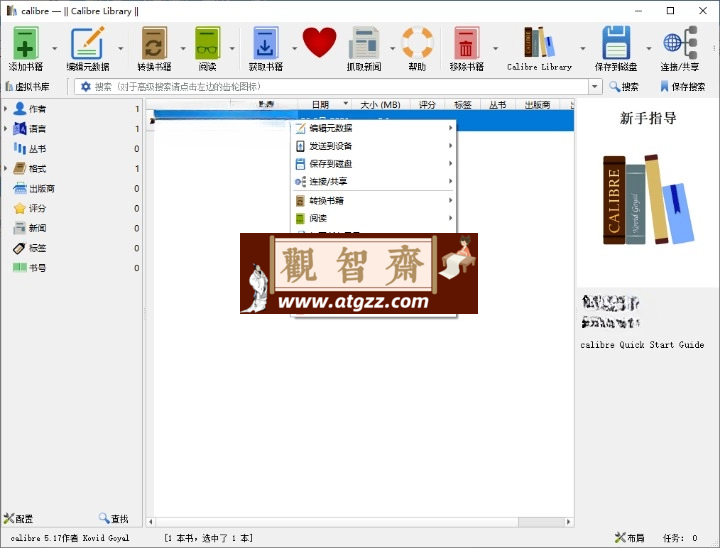Open Convert books dropdown arrow

click(x=183, y=48)
